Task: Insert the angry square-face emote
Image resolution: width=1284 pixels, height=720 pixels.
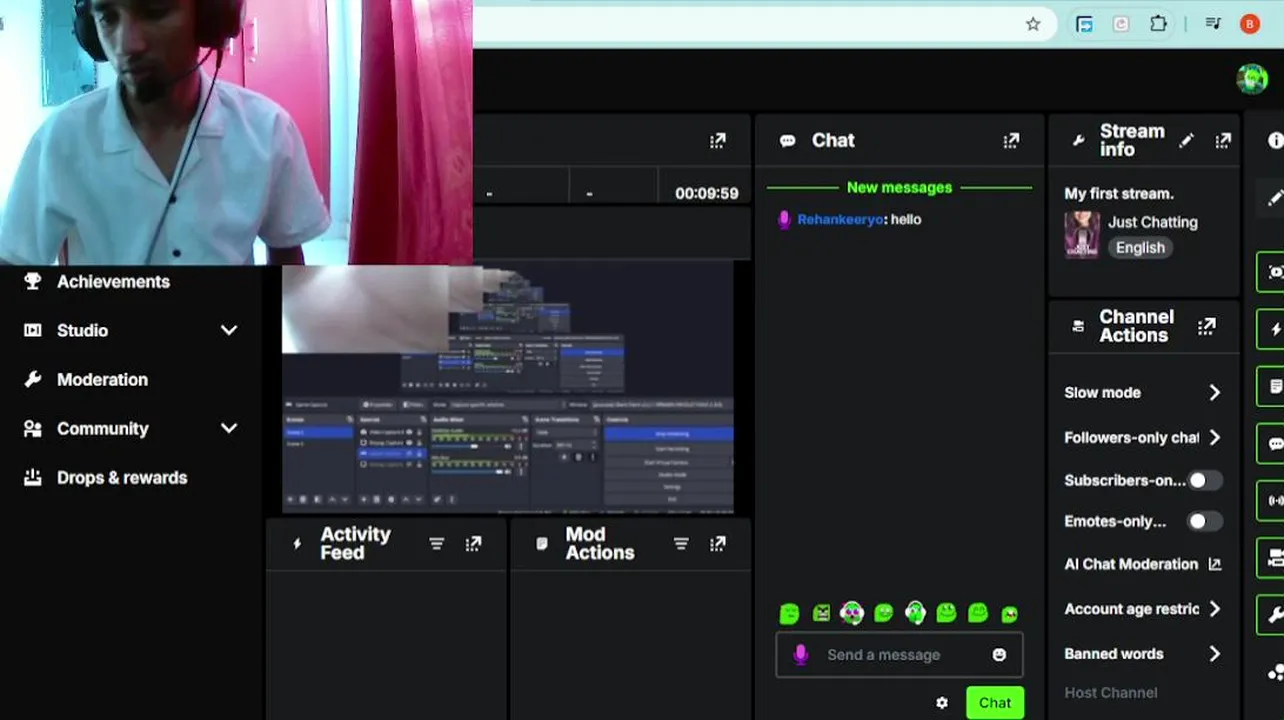Action: (x=821, y=613)
